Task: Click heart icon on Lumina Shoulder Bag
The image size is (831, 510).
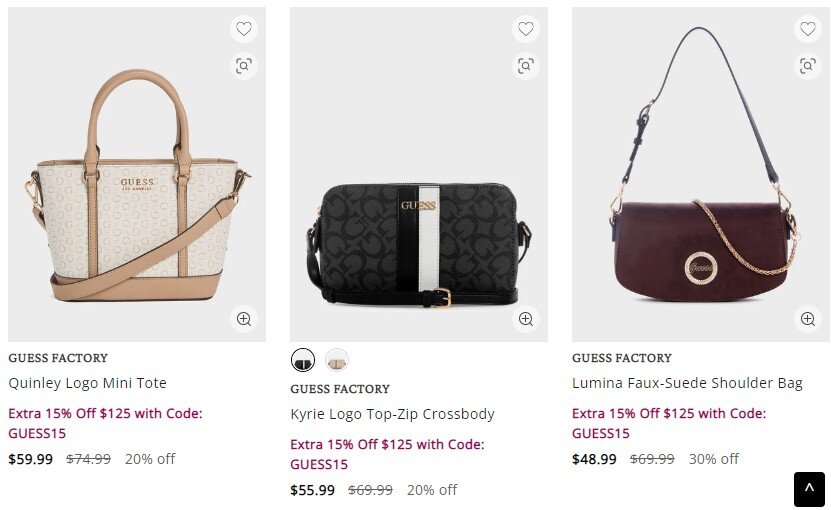Action: tap(808, 29)
